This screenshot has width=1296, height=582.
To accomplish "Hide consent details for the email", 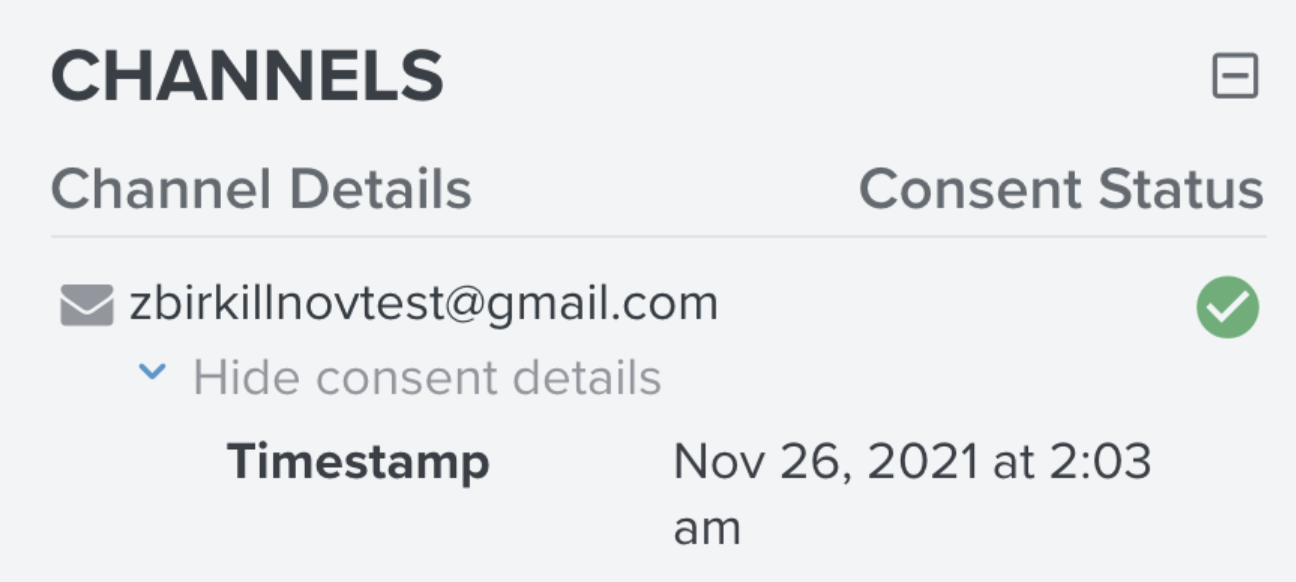I will pyautogui.click(x=427, y=377).
